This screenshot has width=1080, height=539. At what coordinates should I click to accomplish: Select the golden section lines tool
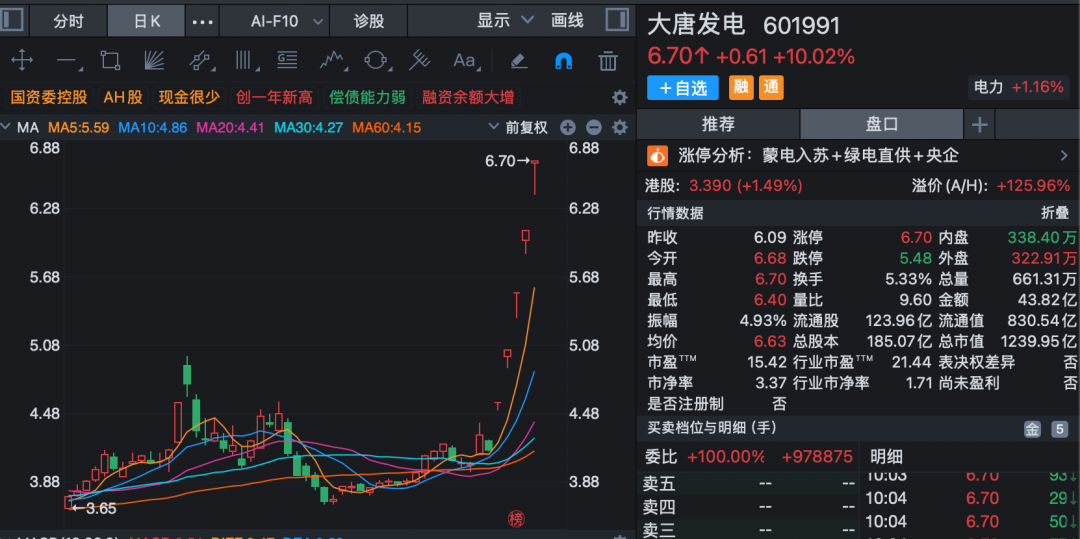coord(287,61)
